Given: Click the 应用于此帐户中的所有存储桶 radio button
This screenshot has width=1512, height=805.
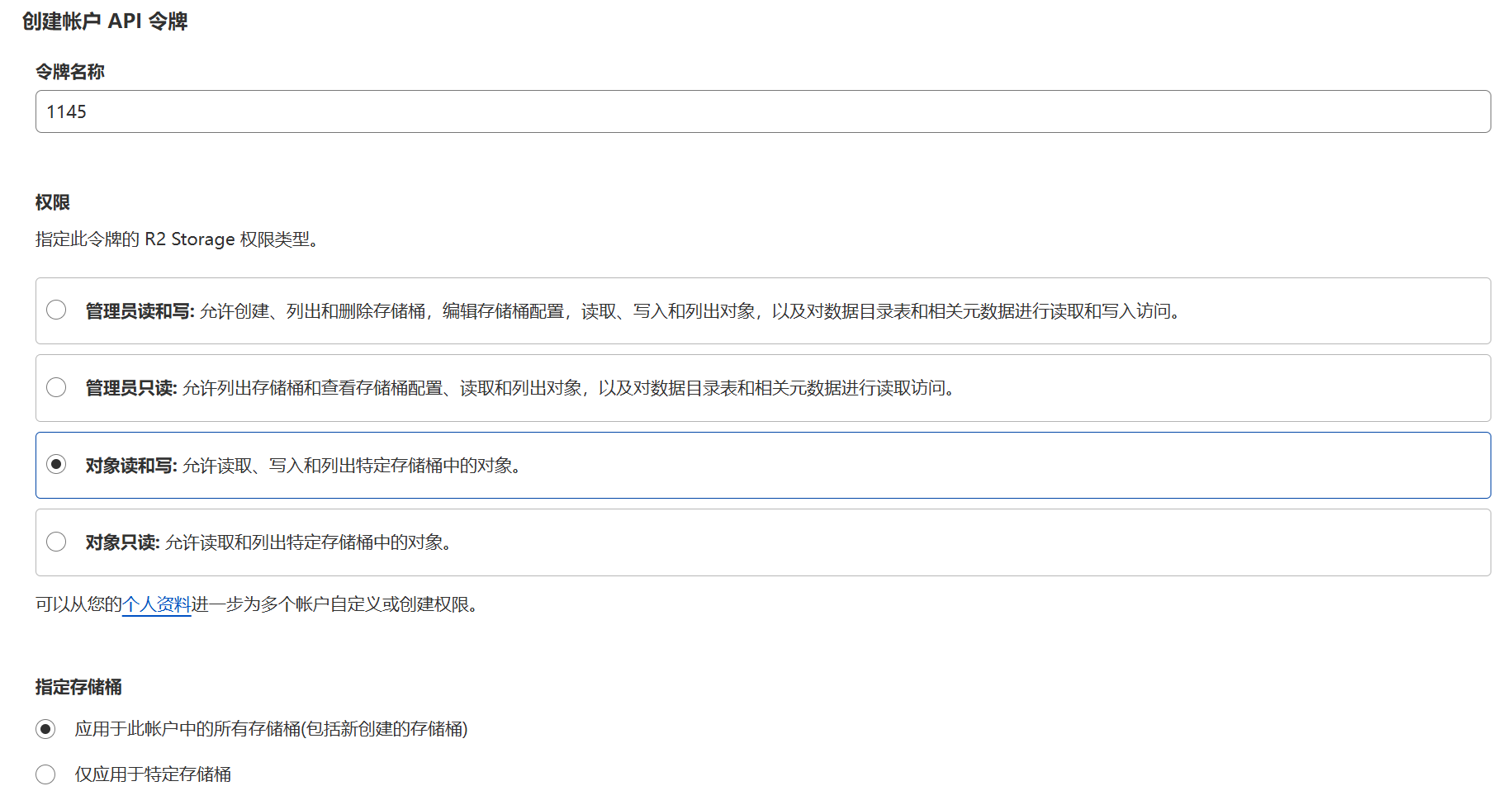Looking at the screenshot, I should [x=45, y=729].
